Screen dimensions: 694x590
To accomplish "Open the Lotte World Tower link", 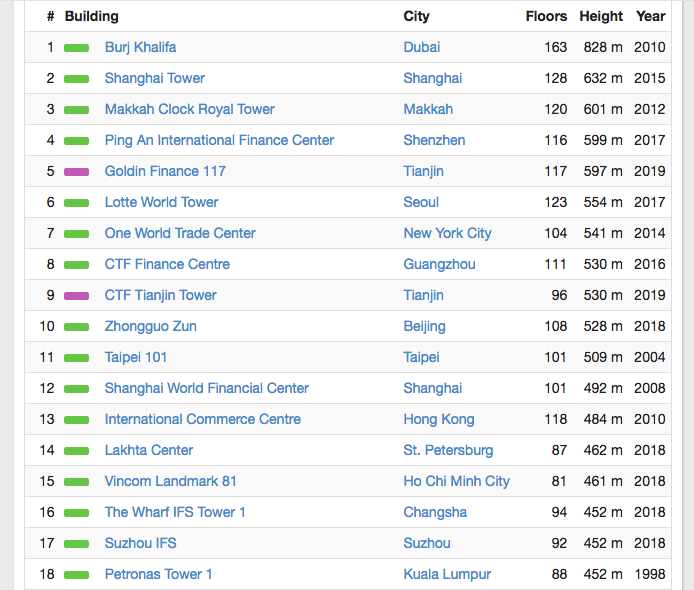I will pos(161,202).
